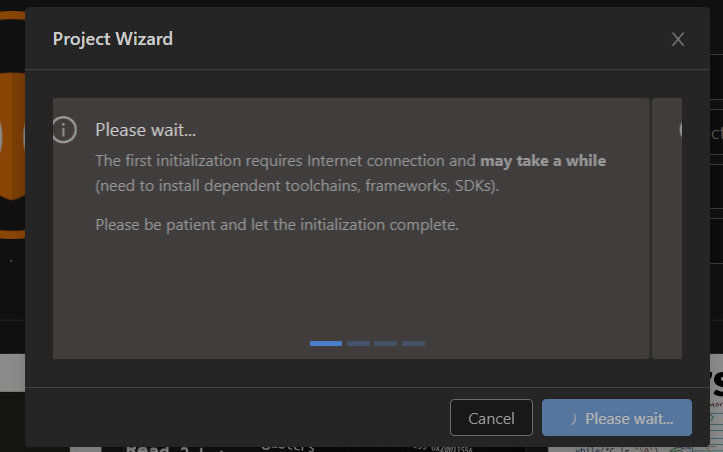This screenshot has height=452, width=723.
Task: Click the partially visible icon on next slide
Action: [x=680, y=130]
